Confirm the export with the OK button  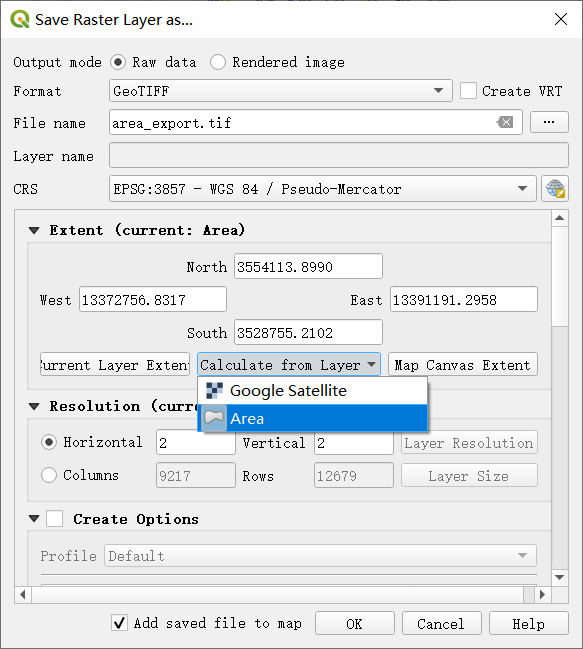point(355,623)
